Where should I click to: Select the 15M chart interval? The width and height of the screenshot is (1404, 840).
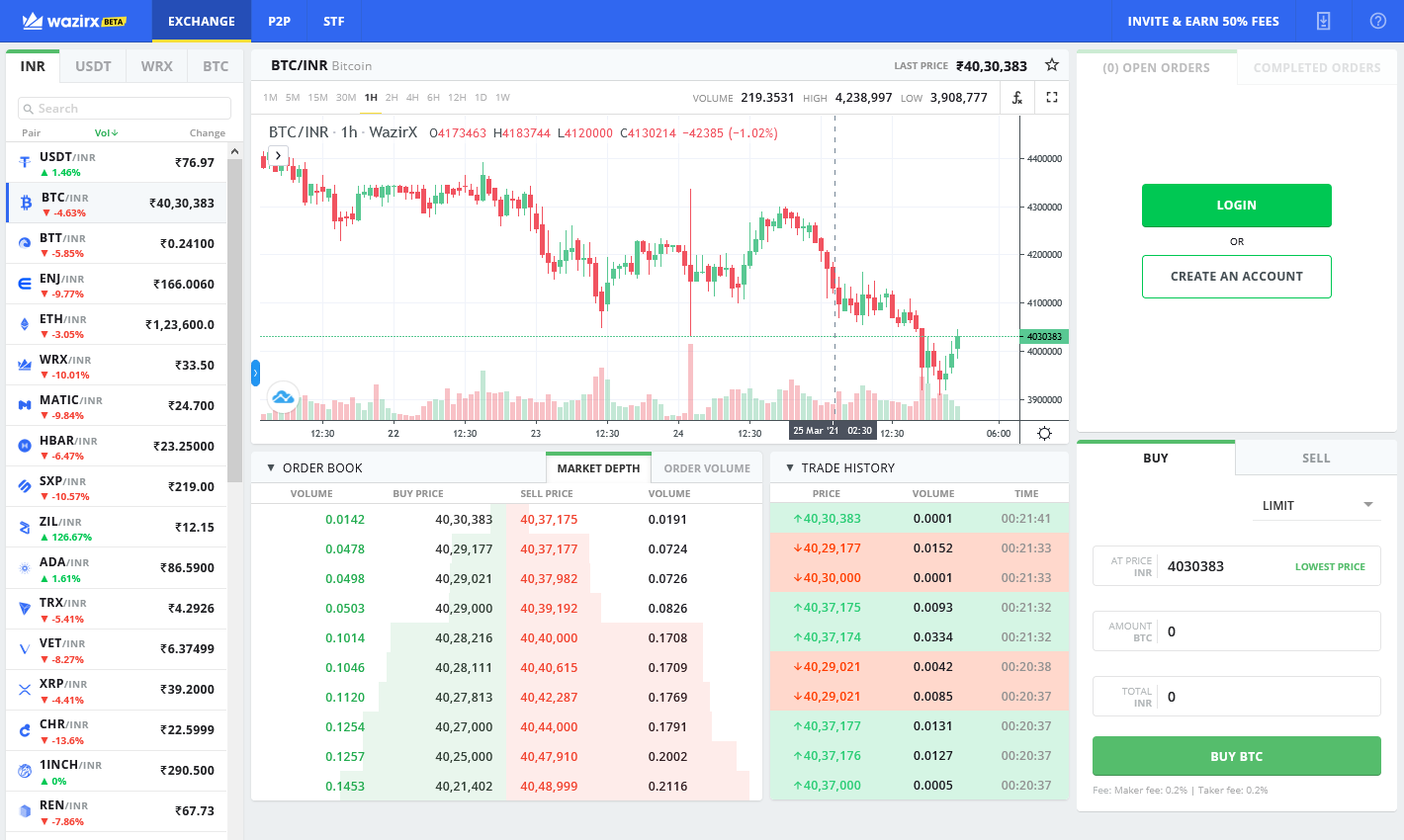click(x=317, y=97)
